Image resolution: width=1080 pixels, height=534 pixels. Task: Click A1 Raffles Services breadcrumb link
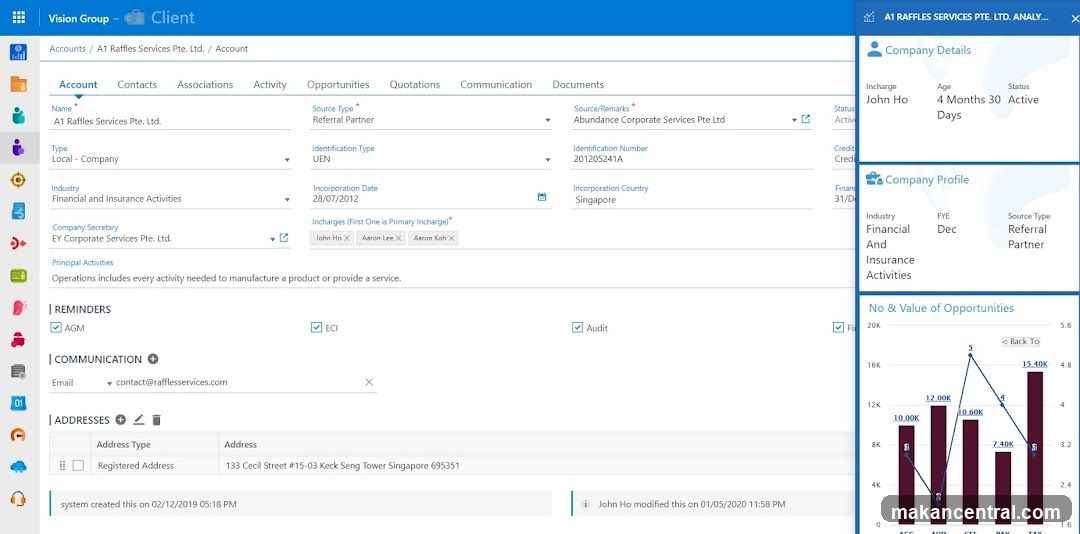151,49
